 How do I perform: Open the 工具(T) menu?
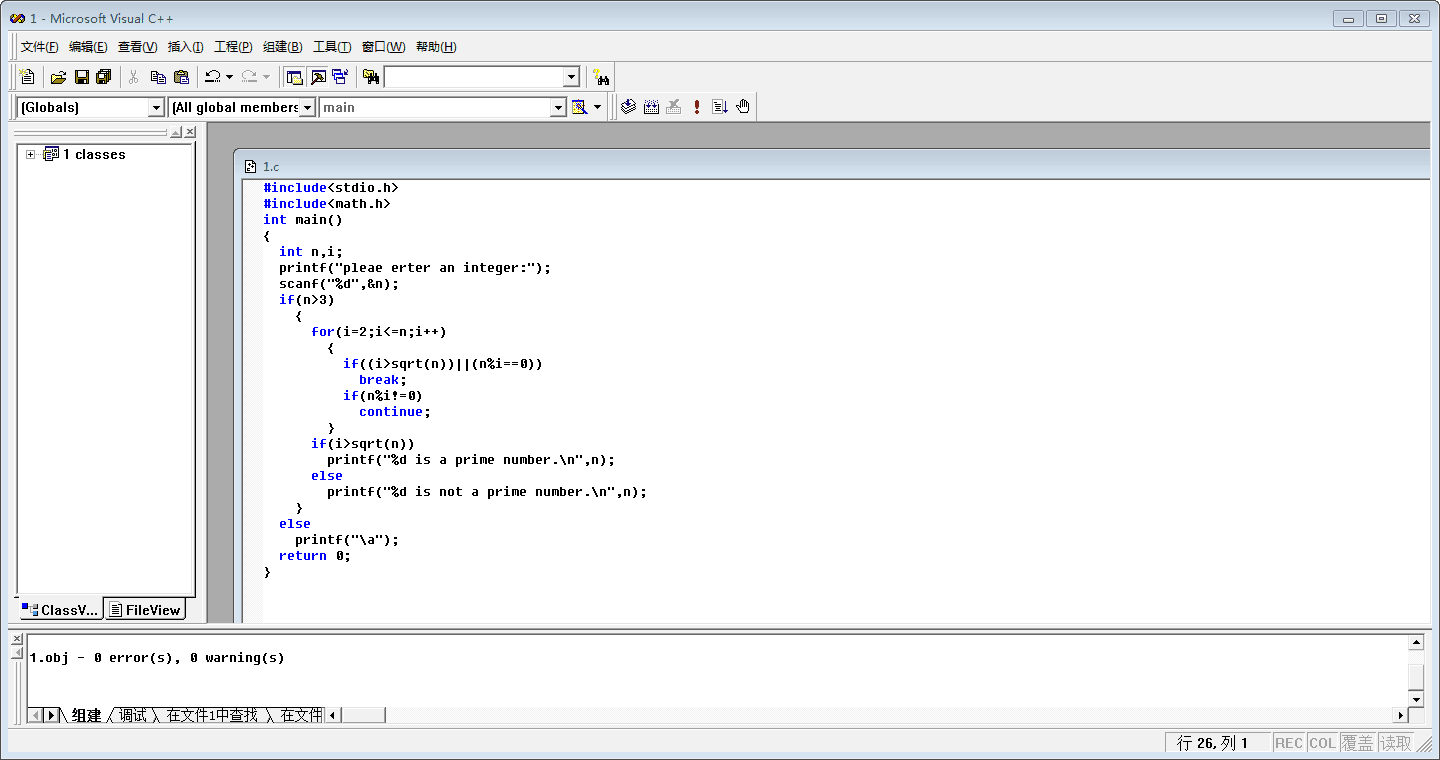coord(332,47)
